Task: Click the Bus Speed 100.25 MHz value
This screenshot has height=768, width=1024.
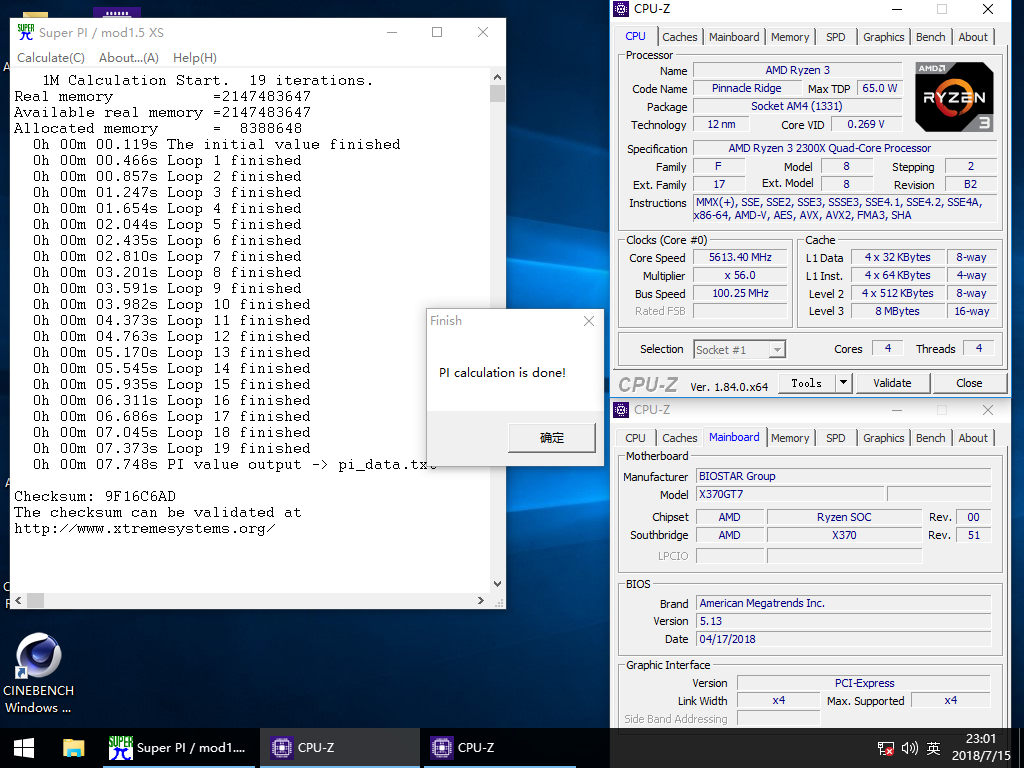Action: pyautogui.click(x=740, y=293)
